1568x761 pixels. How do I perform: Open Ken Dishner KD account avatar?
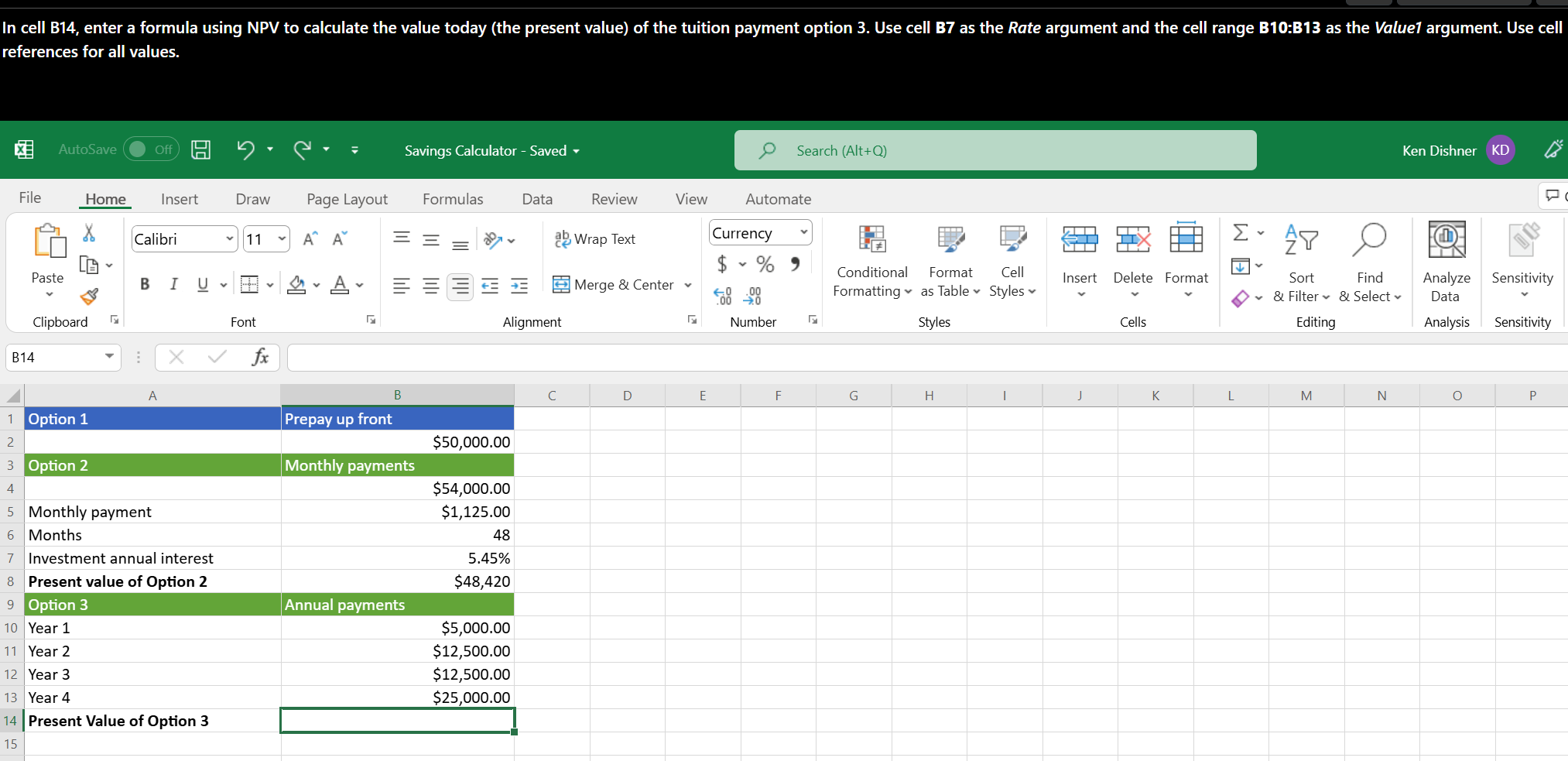pyautogui.click(x=1500, y=150)
